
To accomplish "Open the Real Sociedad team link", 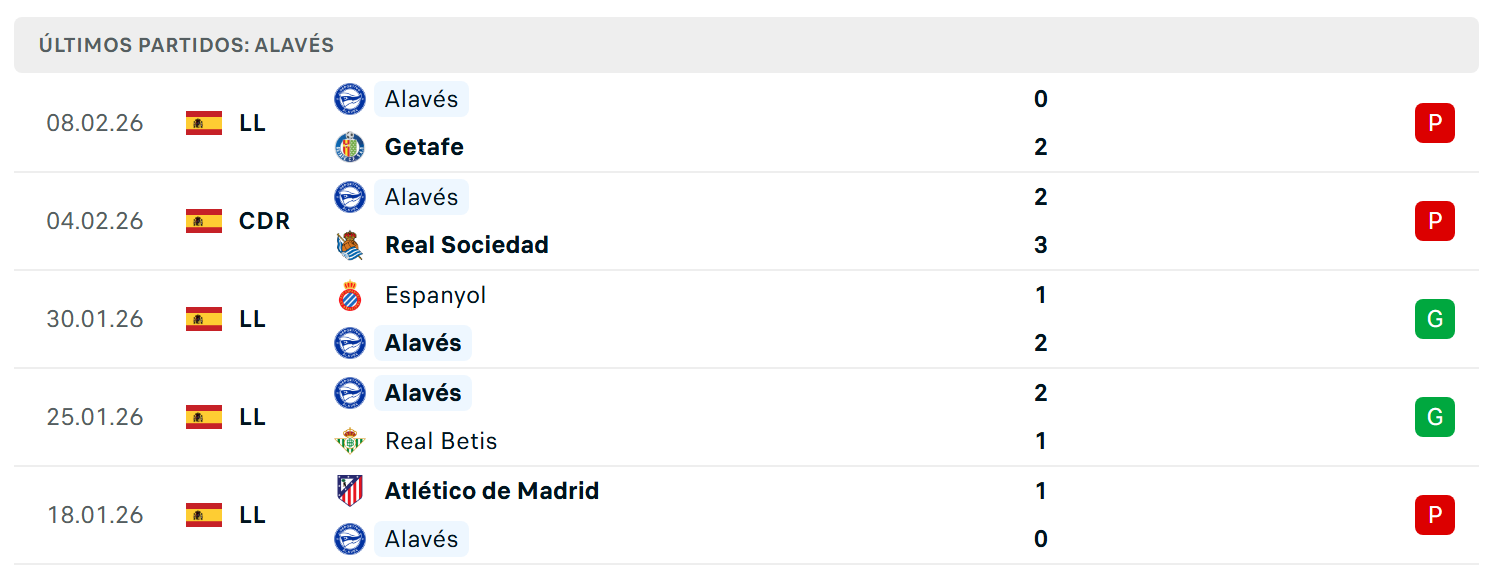I will click(467, 245).
